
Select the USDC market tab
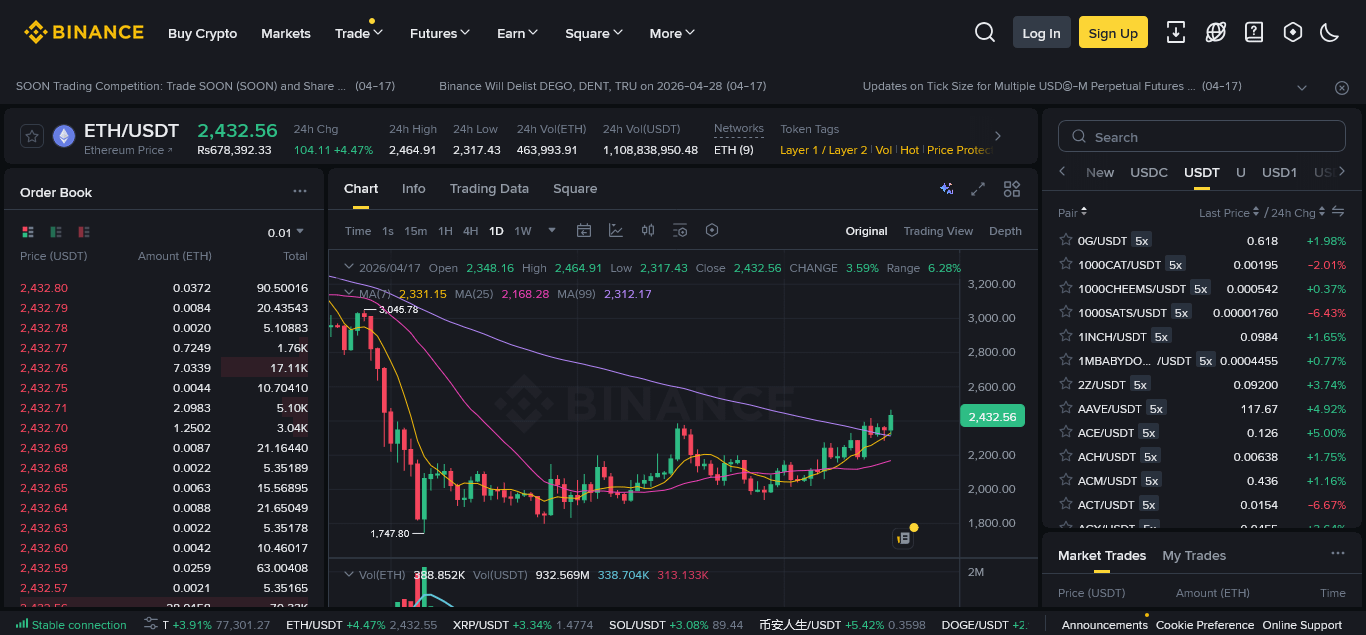[x=1149, y=172]
